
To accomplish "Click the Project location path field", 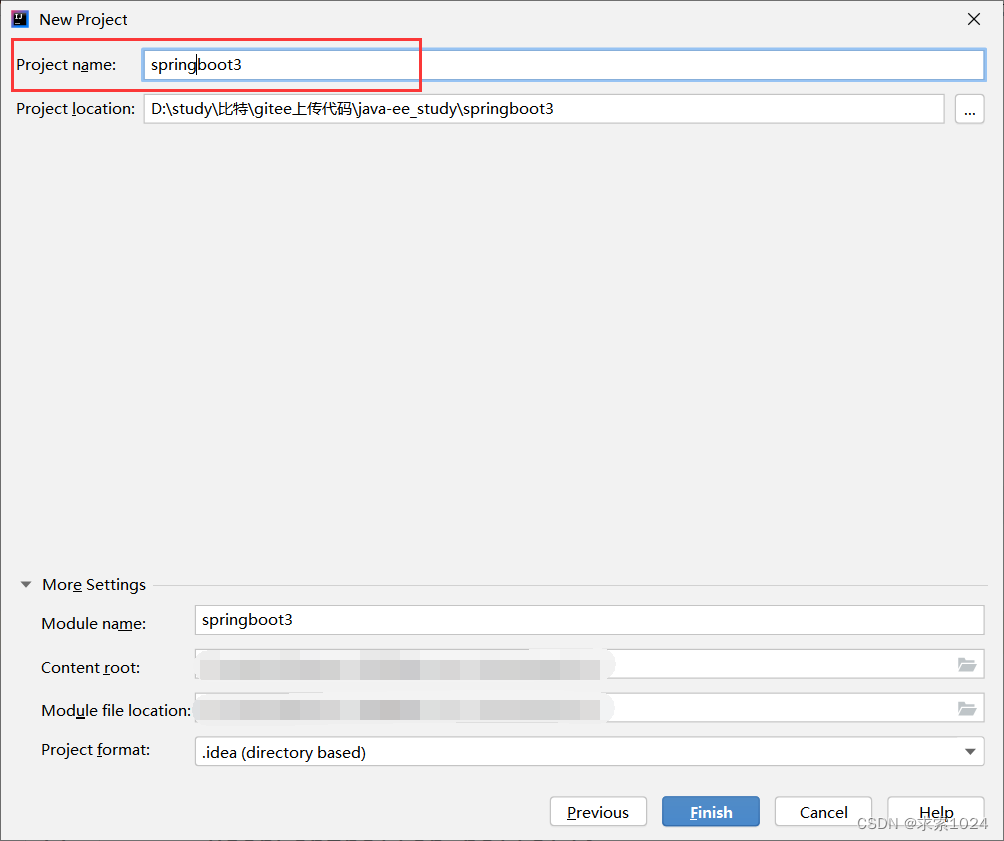I will click(x=544, y=109).
